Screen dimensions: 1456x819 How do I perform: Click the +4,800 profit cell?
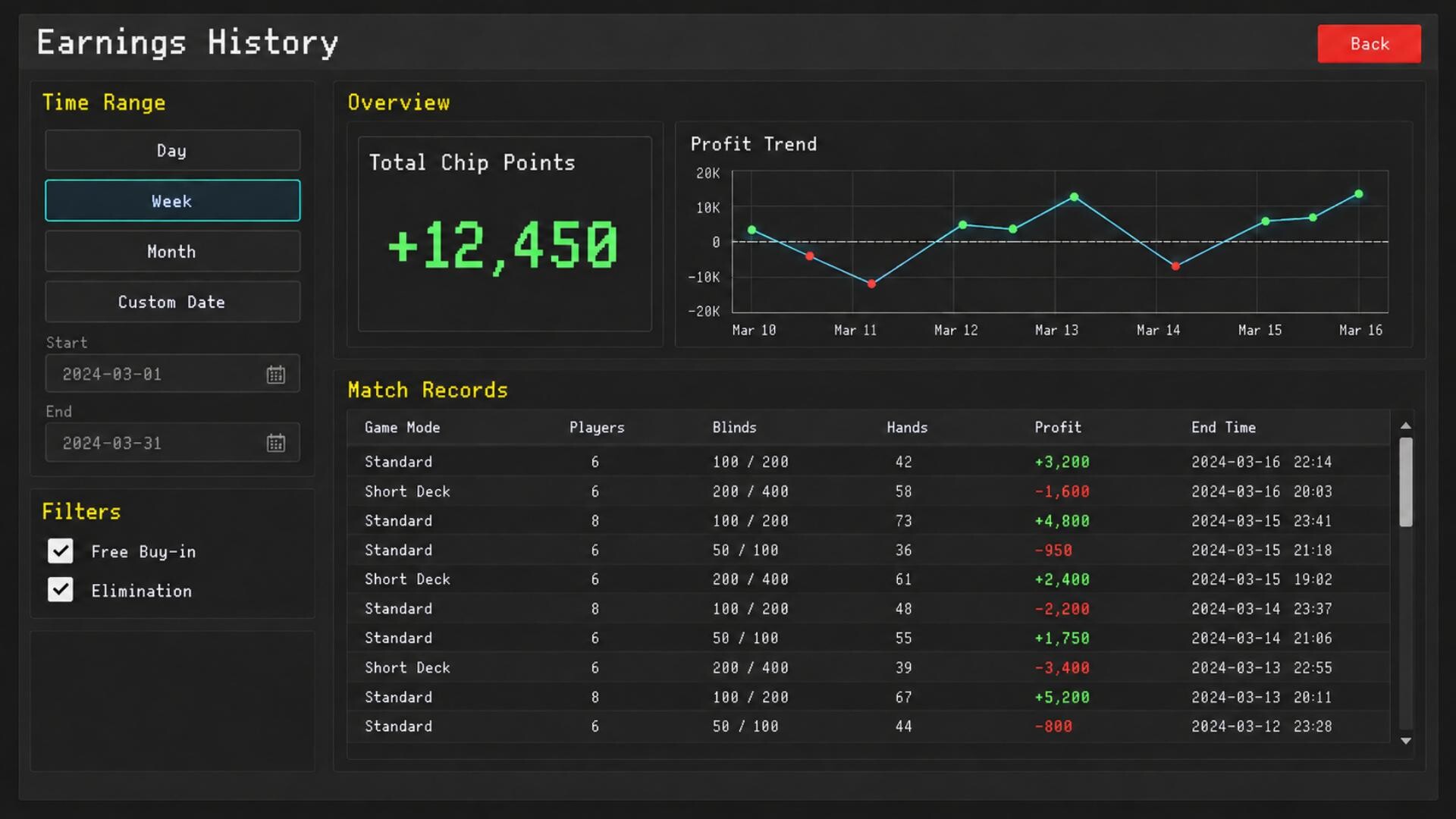coord(1062,521)
